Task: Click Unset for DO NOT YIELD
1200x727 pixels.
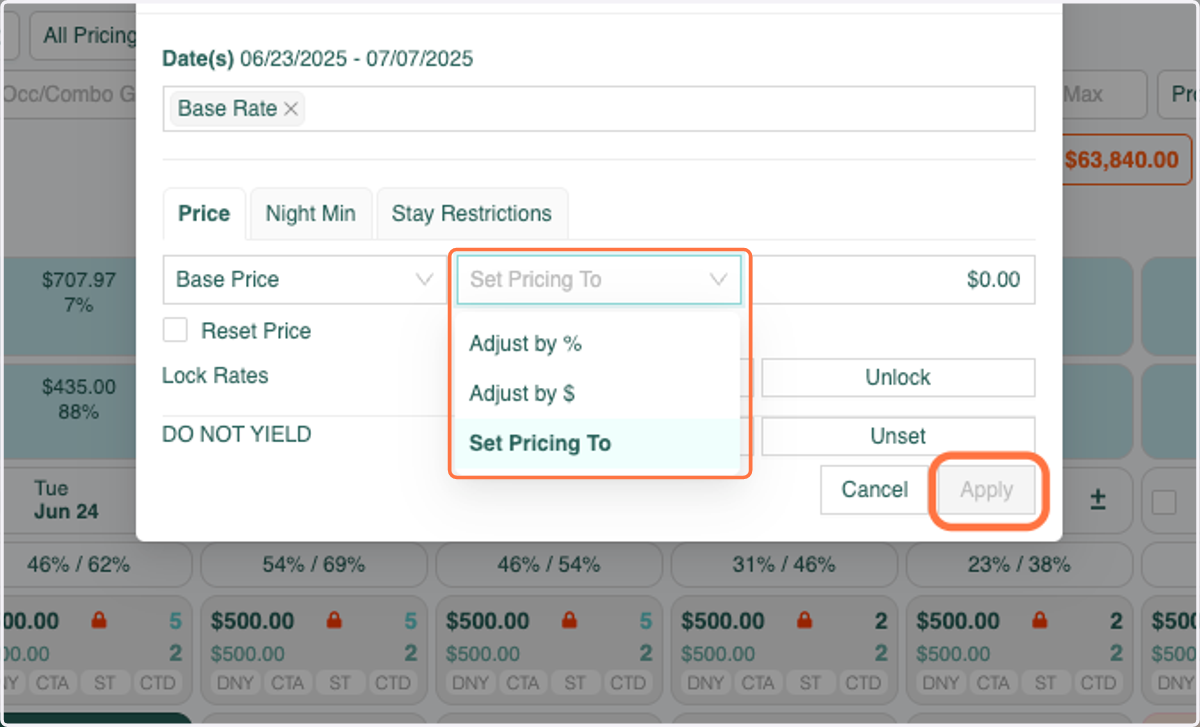Action: point(898,437)
